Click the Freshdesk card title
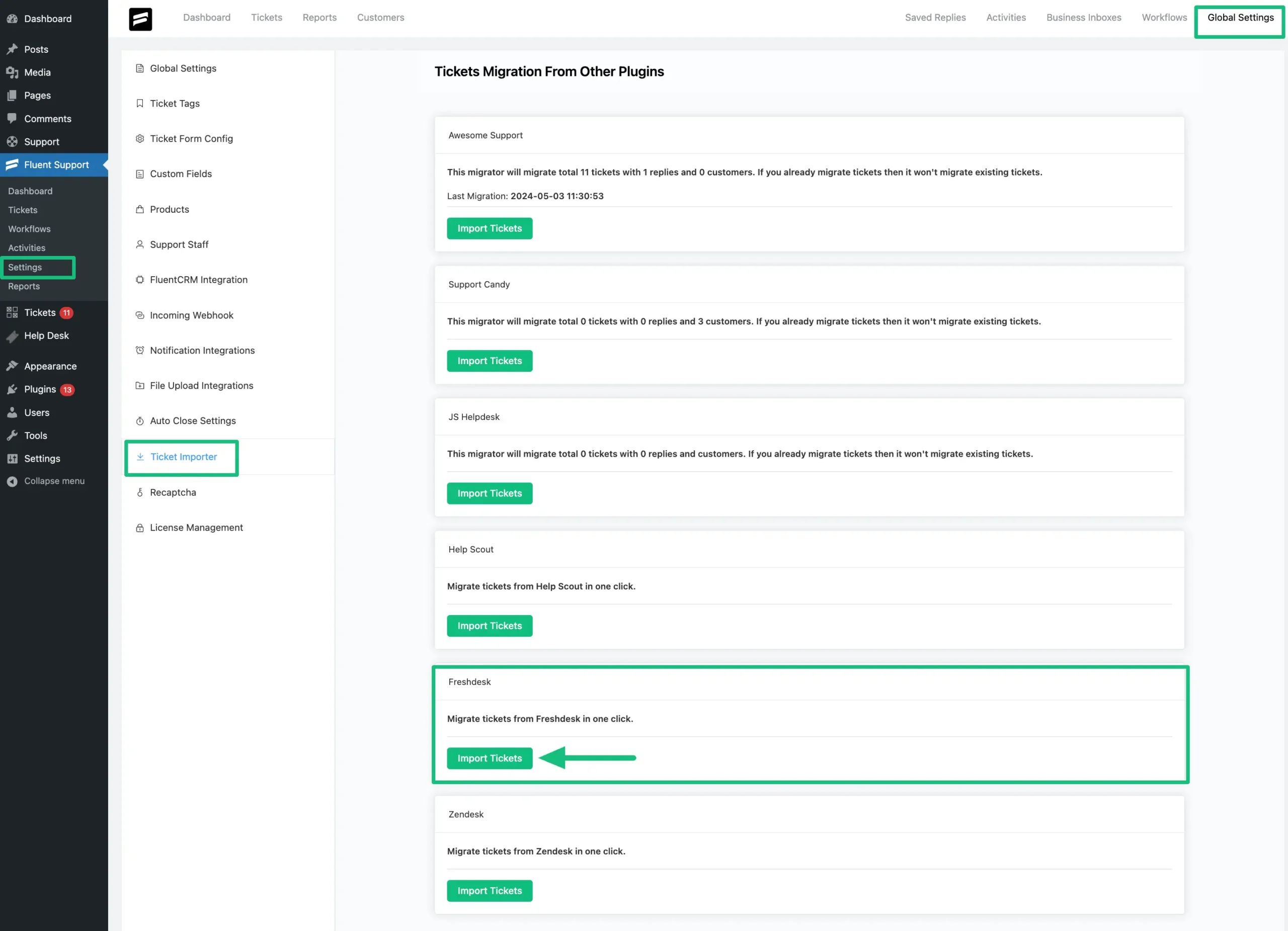 (x=469, y=682)
